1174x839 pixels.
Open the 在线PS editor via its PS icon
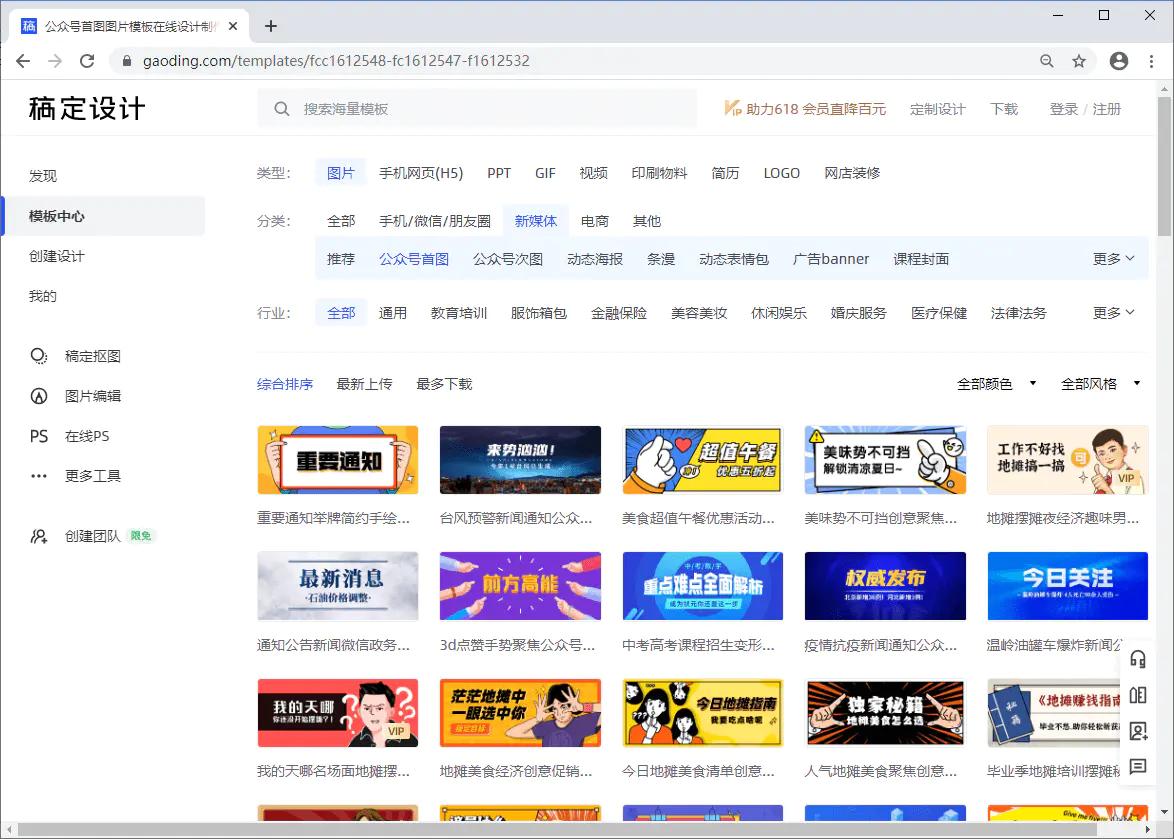coord(39,436)
